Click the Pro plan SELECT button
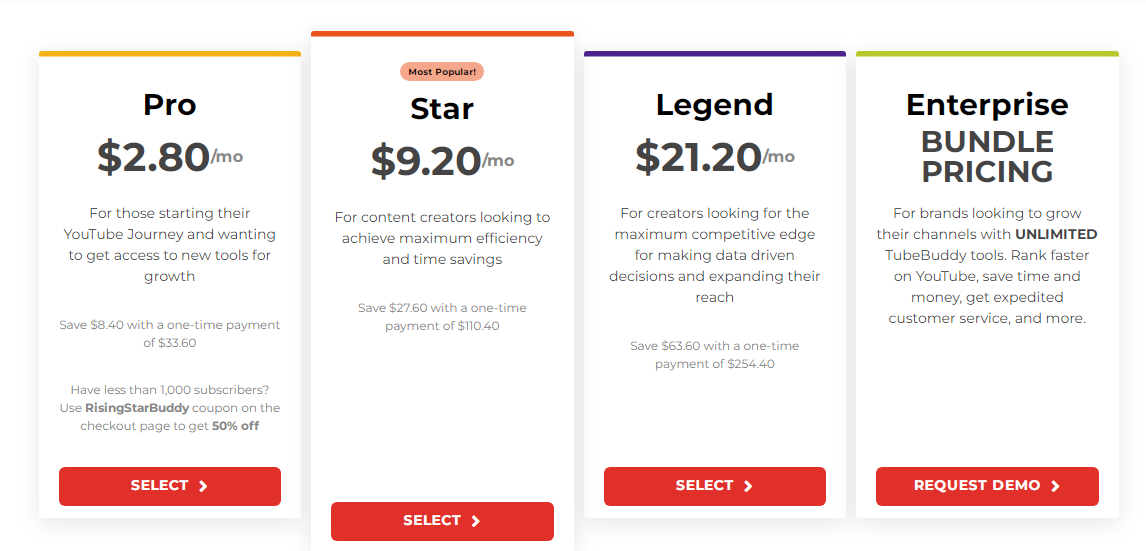 point(169,486)
